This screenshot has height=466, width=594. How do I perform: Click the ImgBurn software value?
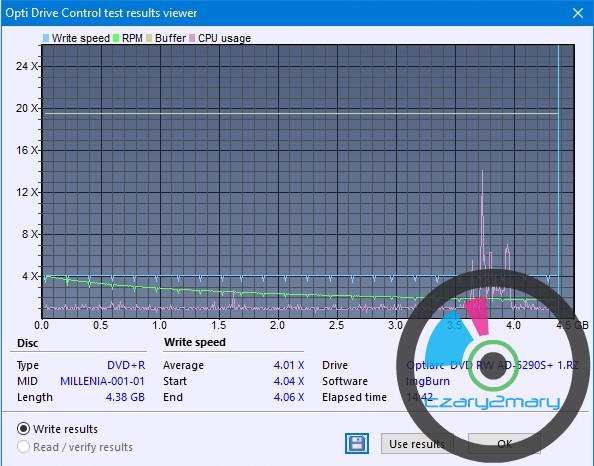tap(428, 381)
